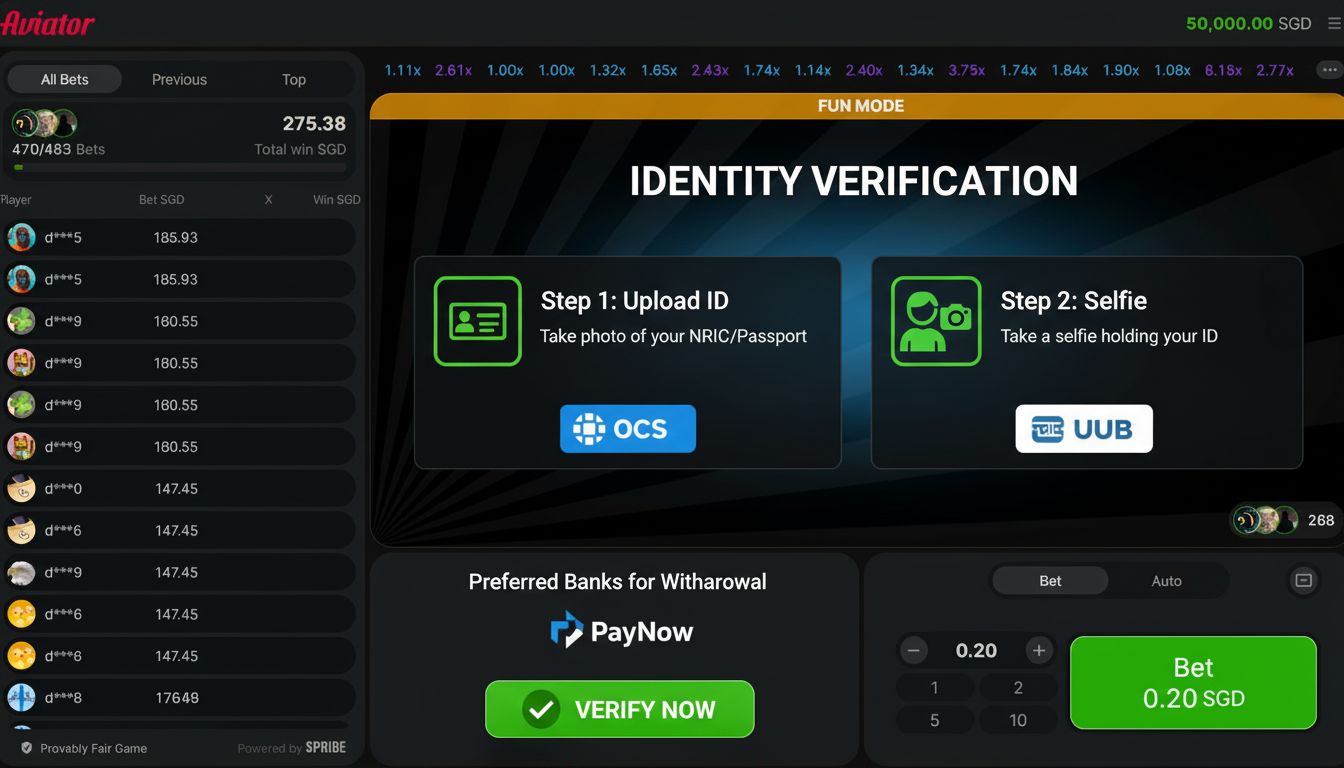
Task: Click avatar of first d***5 row
Action: tap(21, 237)
